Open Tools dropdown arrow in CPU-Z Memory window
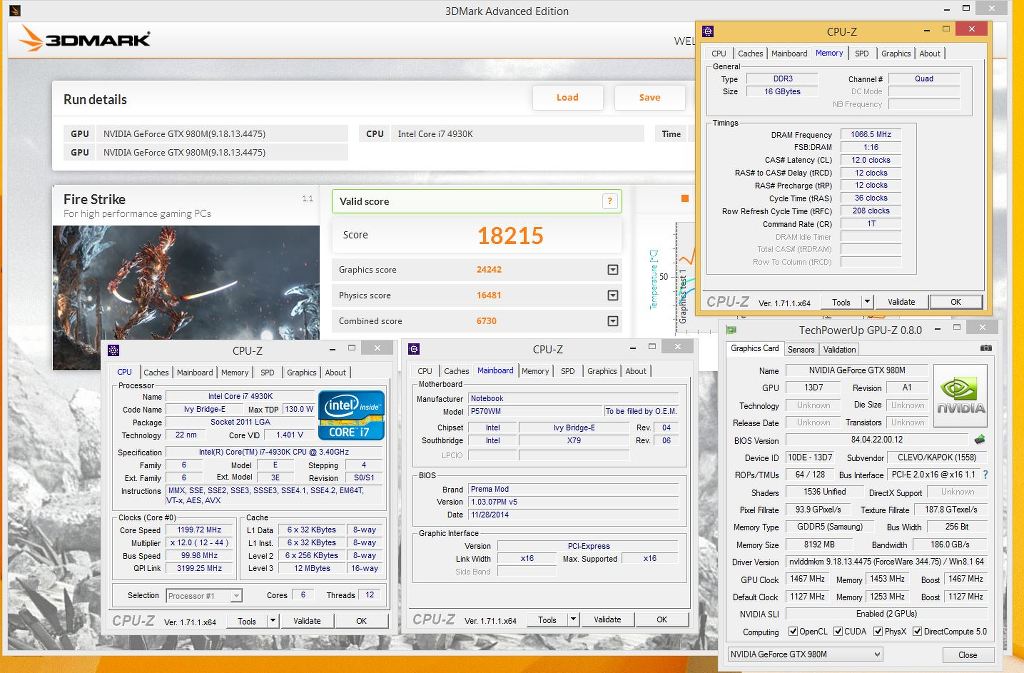Image resolution: width=1024 pixels, height=673 pixels. pyautogui.click(x=867, y=302)
